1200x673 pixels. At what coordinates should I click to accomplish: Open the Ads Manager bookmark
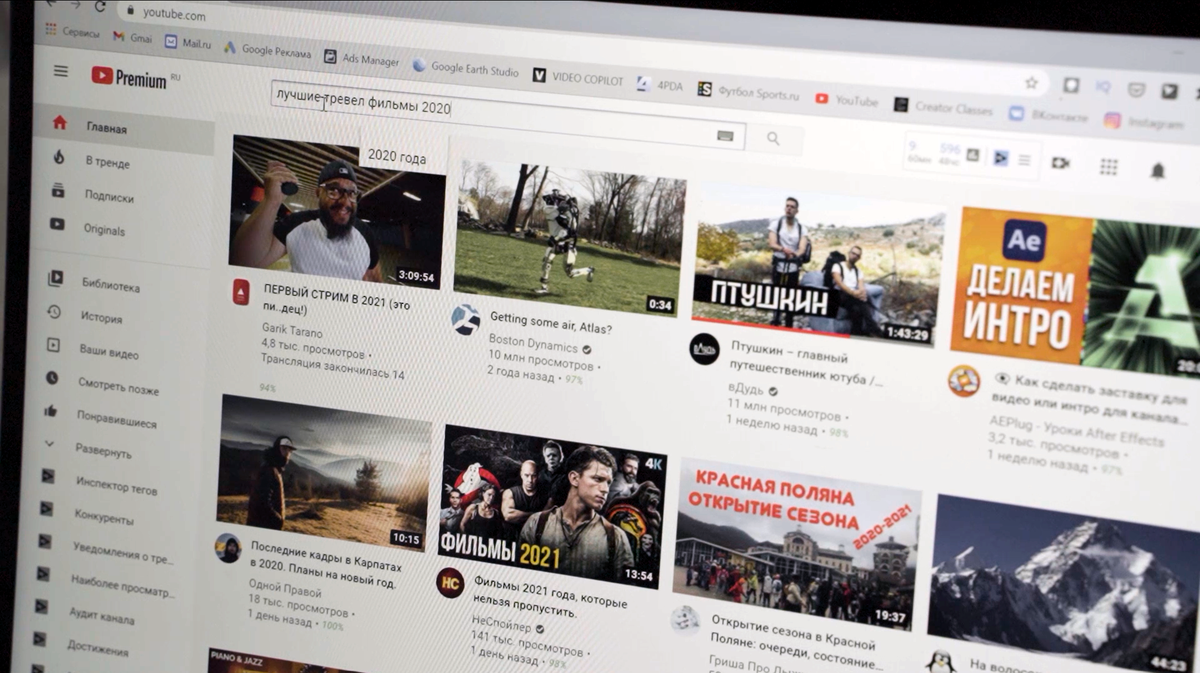point(361,59)
